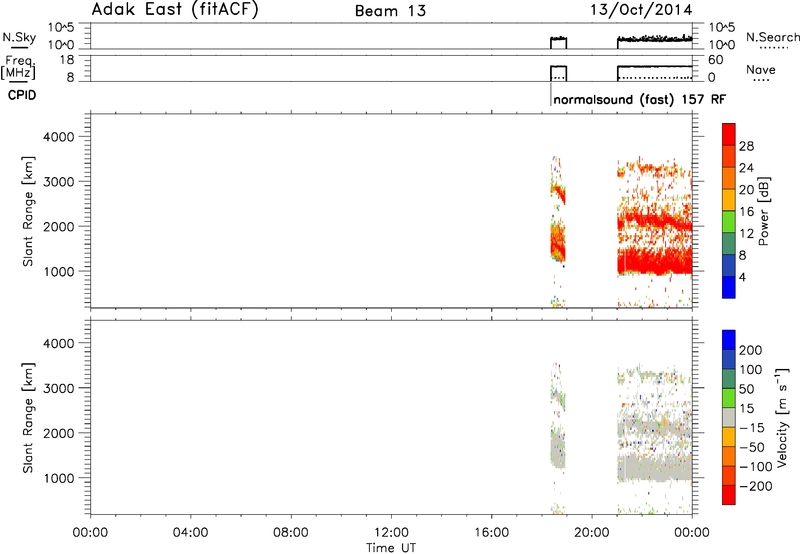This screenshot has height=554, width=800.
Task: Click the 'Nave' legend label
Action: [x=761, y=69]
